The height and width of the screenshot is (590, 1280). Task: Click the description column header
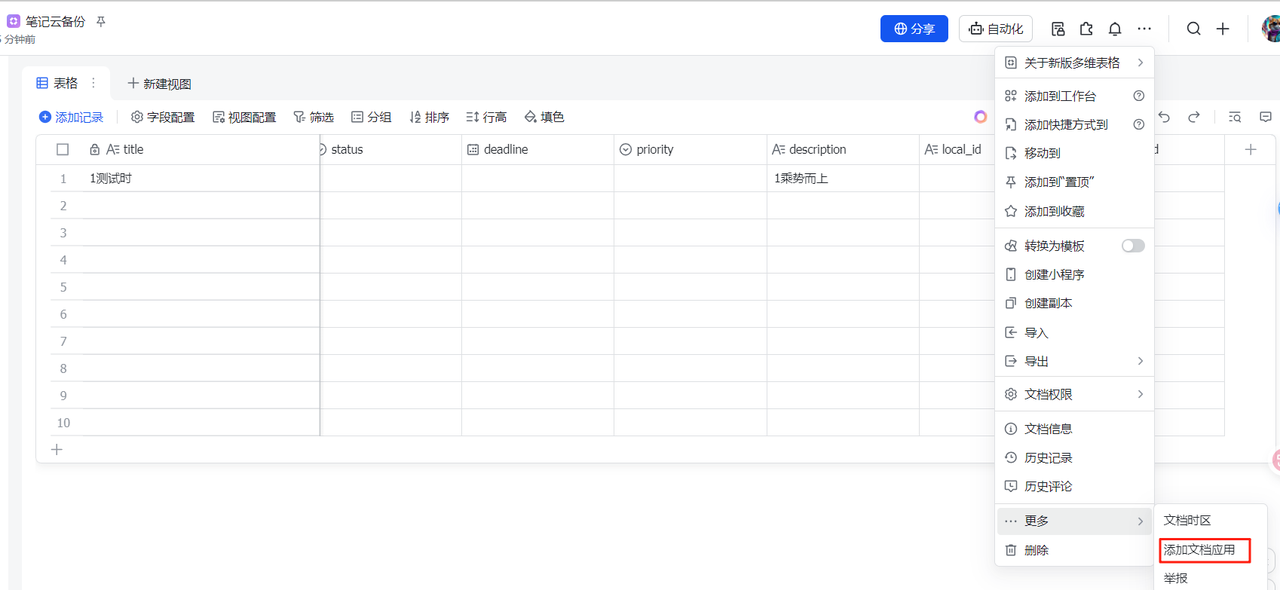[843, 149]
